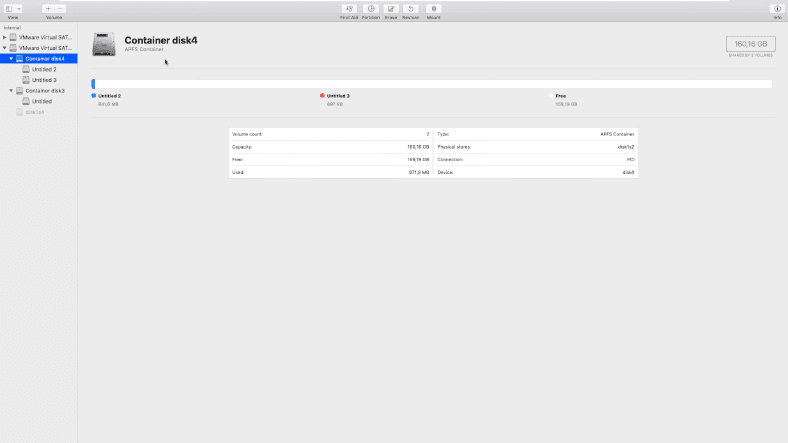Click the Device row label

point(445,172)
